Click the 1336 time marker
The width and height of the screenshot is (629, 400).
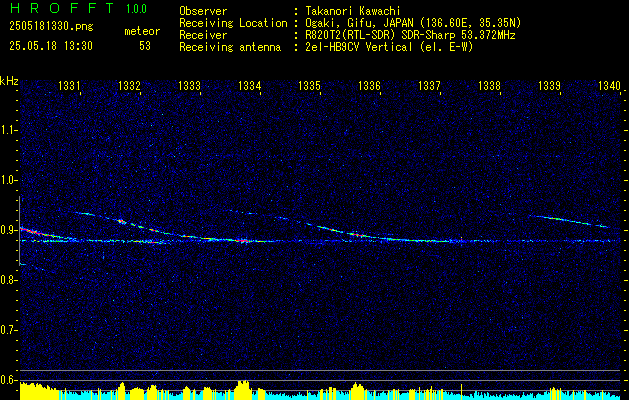click(369, 85)
